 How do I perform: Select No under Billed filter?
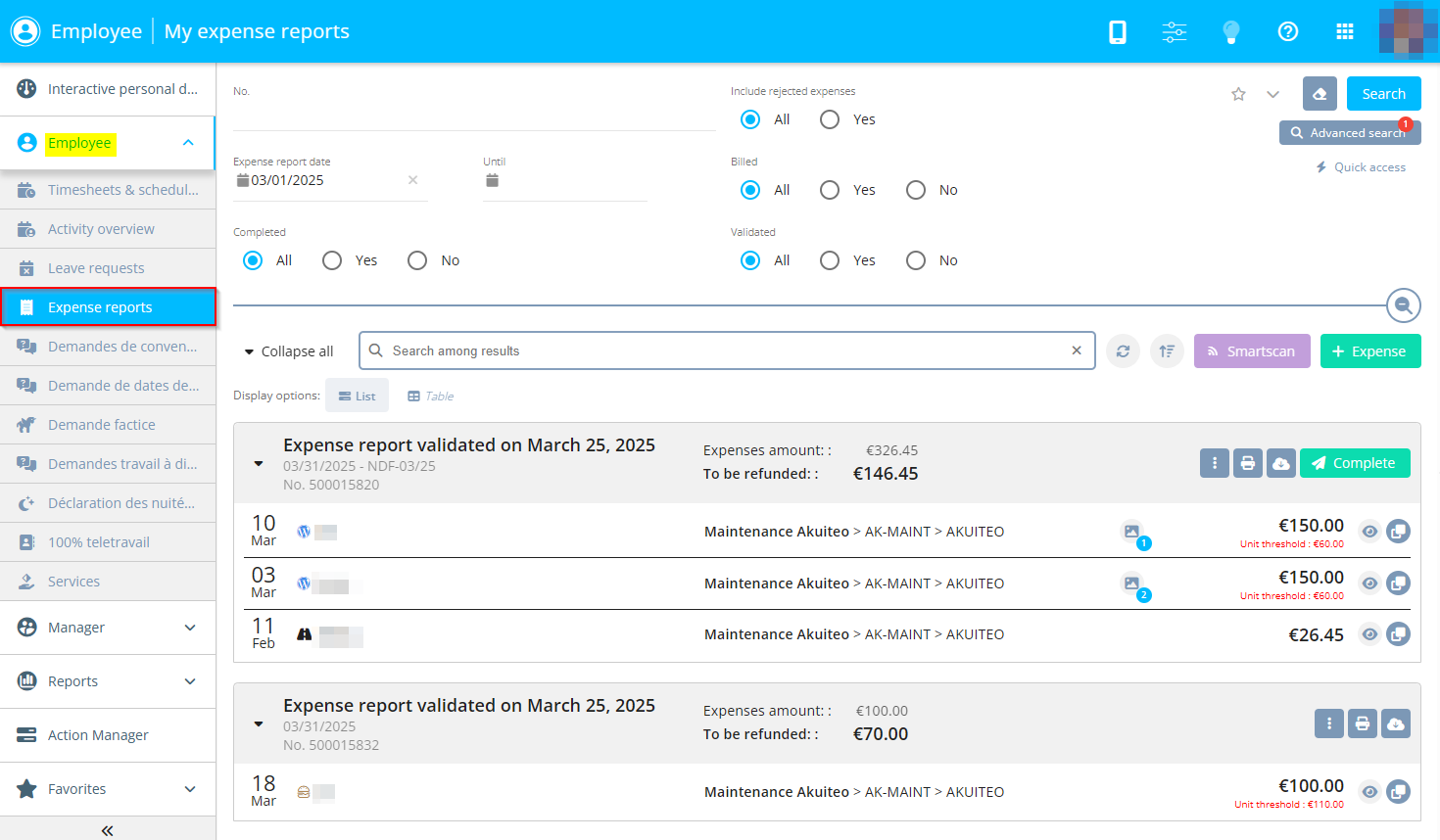tap(916, 190)
